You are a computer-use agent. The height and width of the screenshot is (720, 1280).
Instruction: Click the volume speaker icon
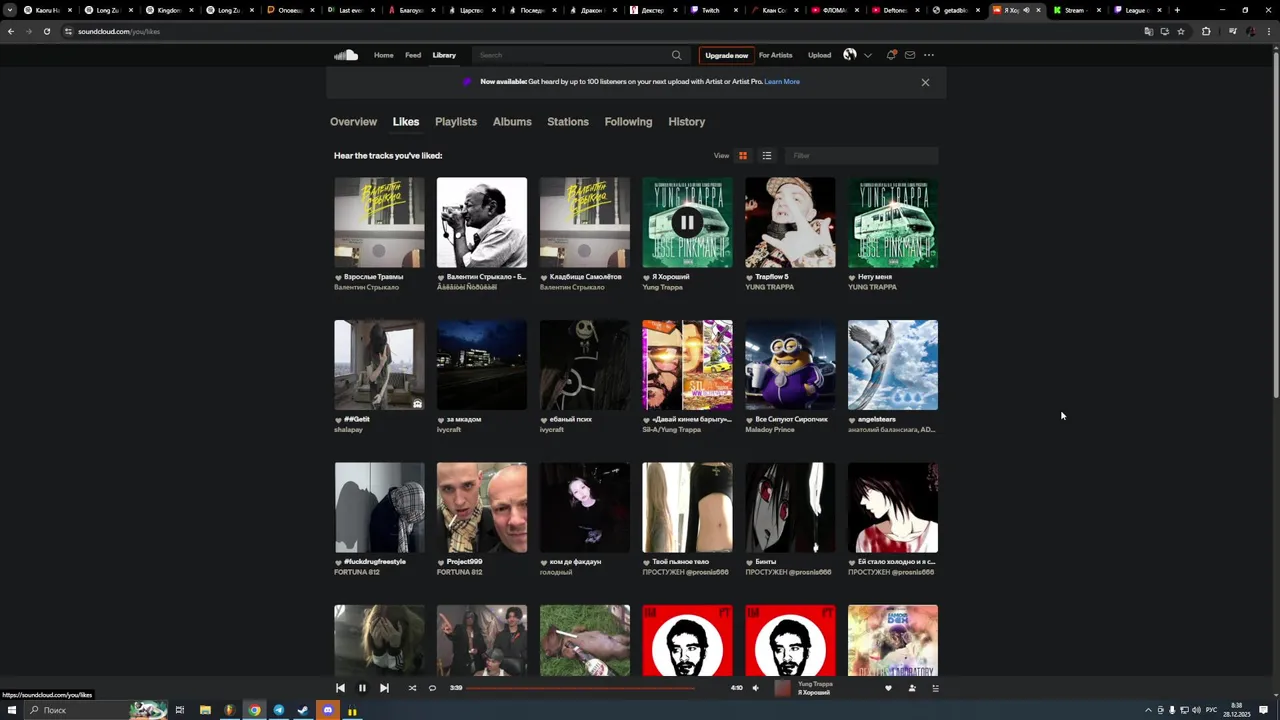pos(755,688)
